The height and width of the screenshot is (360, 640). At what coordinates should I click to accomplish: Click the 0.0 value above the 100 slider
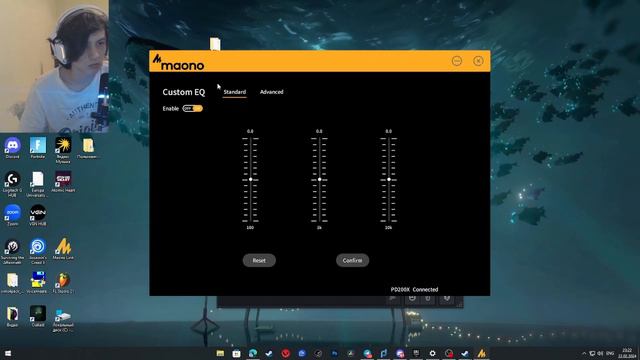(250, 131)
